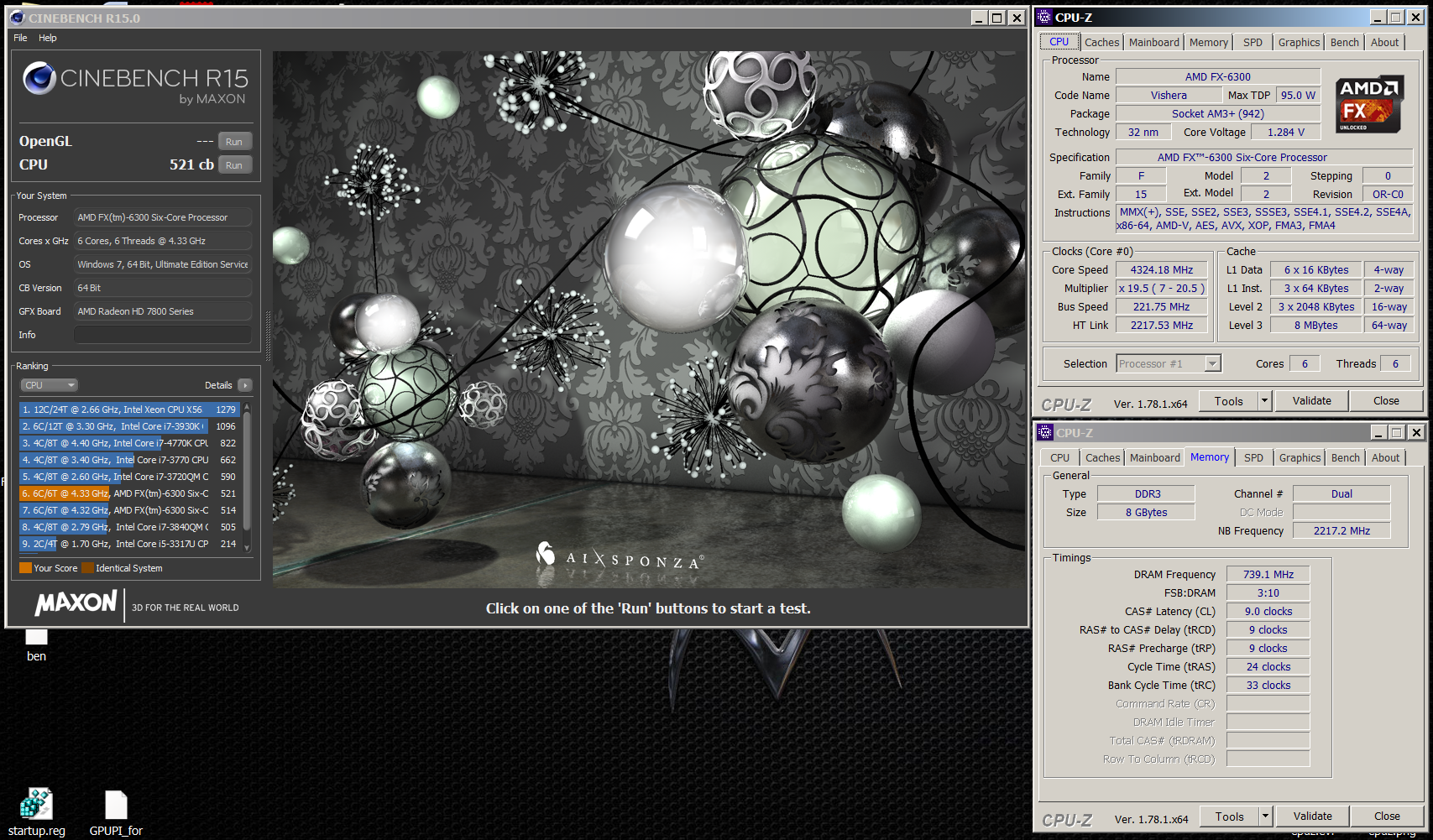The width and height of the screenshot is (1433, 840).
Task: Click the DRAM Frequency value 739.1 MHz
Action: 1268,574
